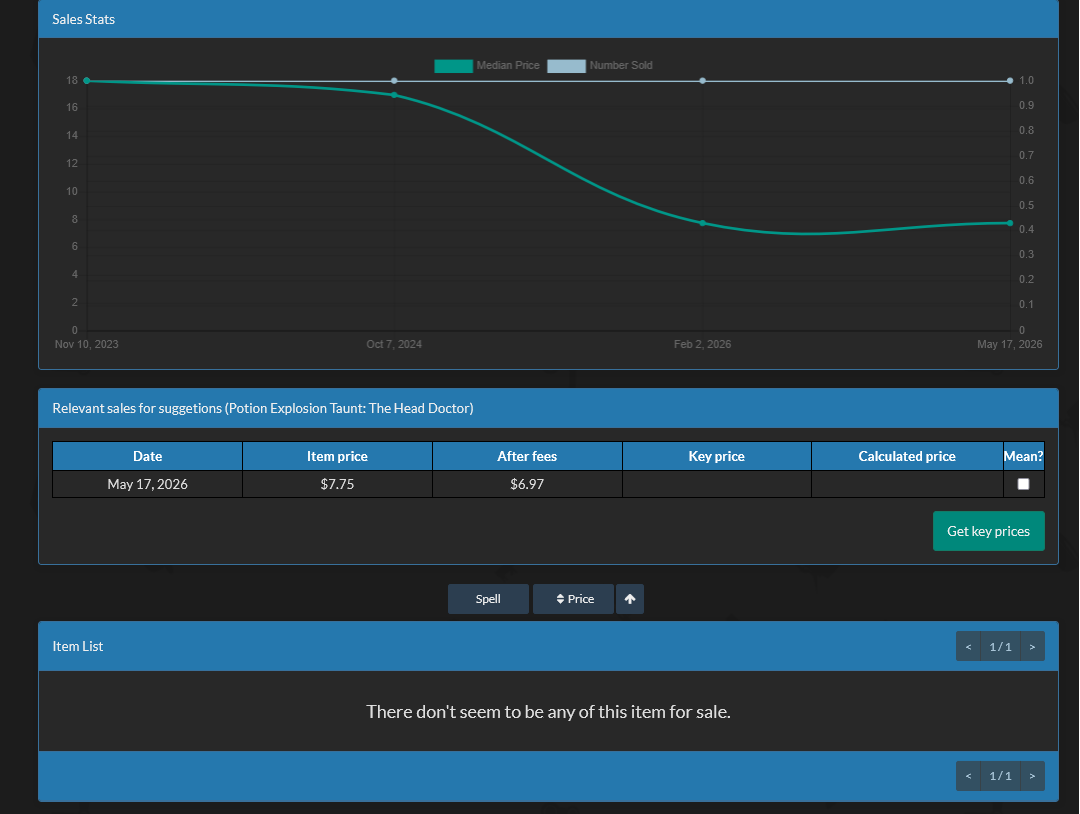Go to previous page in Item List header
The width and height of the screenshot is (1080, 814).
pyautogui.click(x=968, y=647)
